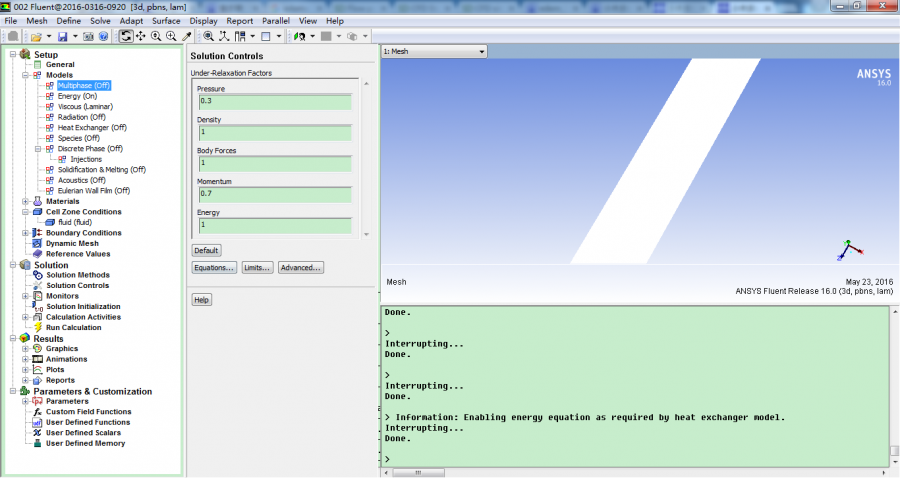The height and width of the screenshot is (478, 900).
Task: Click the Pressure under-relaxation field
Action: [275, 102]
